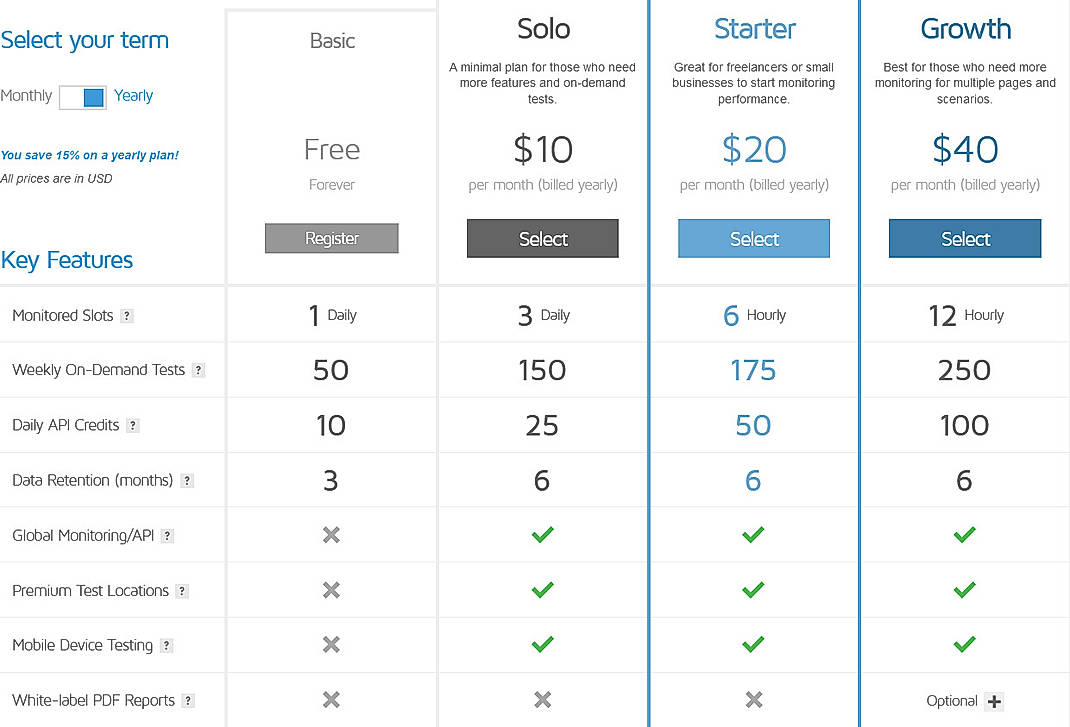Screen dimensions: 1070x727
Task: Switch billing term to Monthly
Action: 70,96
